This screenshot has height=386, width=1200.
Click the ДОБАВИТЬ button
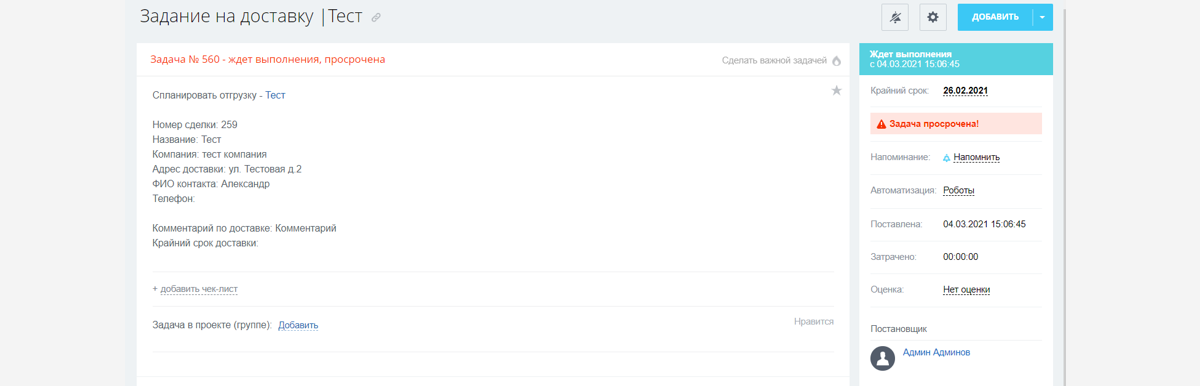(995, 17)
